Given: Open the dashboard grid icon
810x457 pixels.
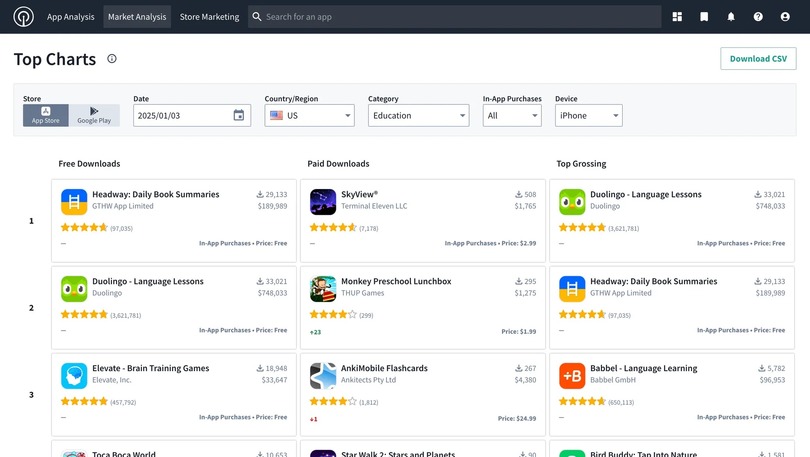Looking at the screenshot, I should [x=677, y=17].
